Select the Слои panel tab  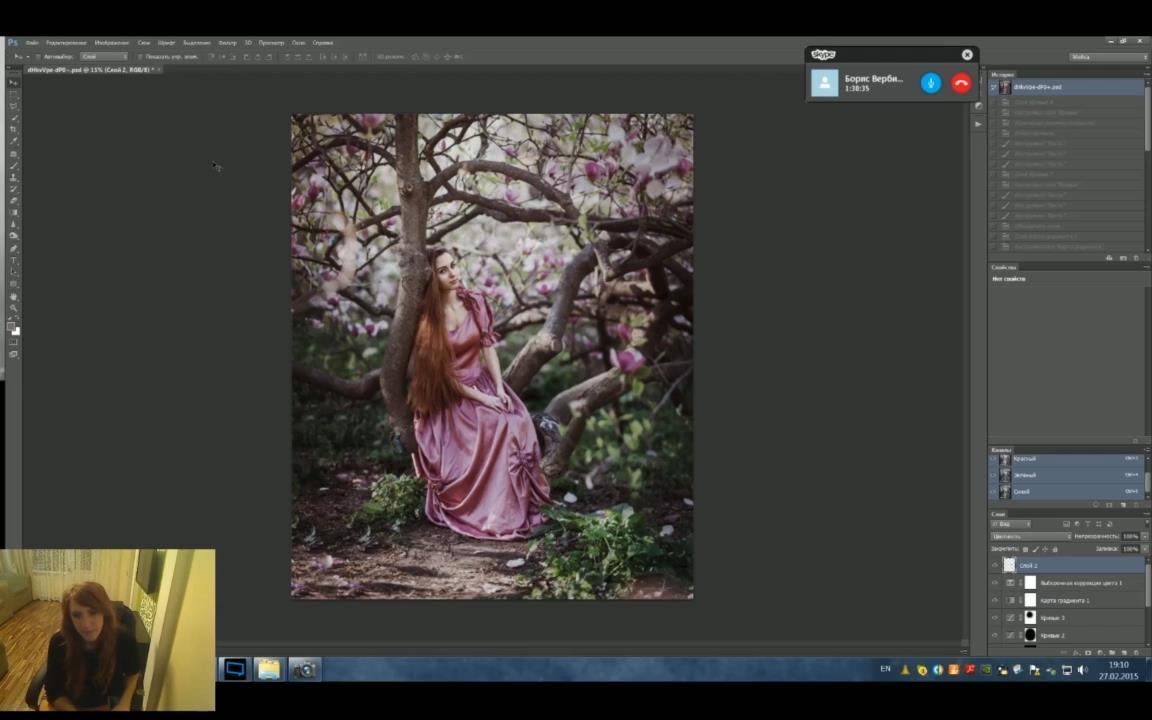[x=998, y=514]
